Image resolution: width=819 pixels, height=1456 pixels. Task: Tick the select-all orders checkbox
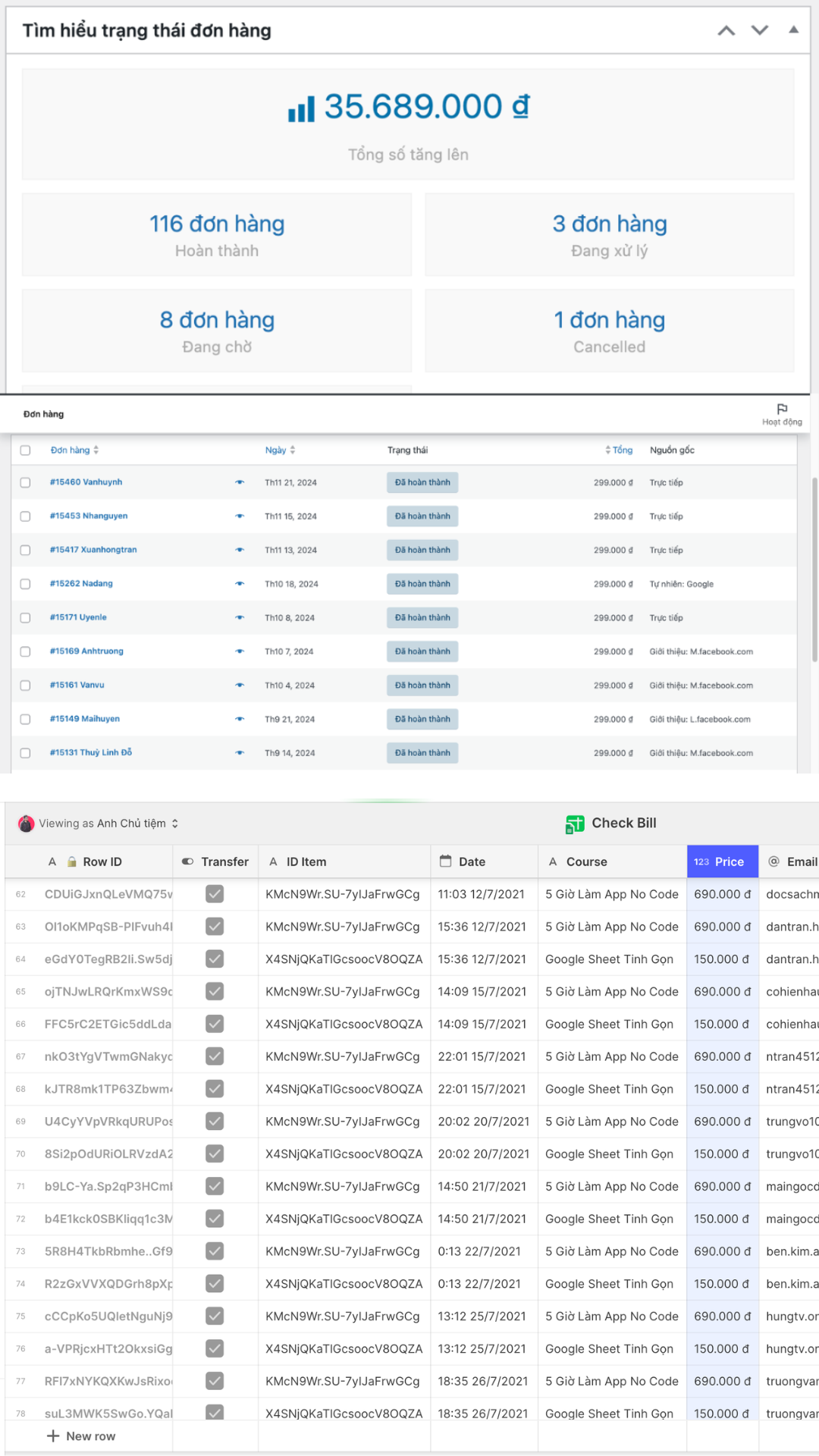(x=25, y=450)
